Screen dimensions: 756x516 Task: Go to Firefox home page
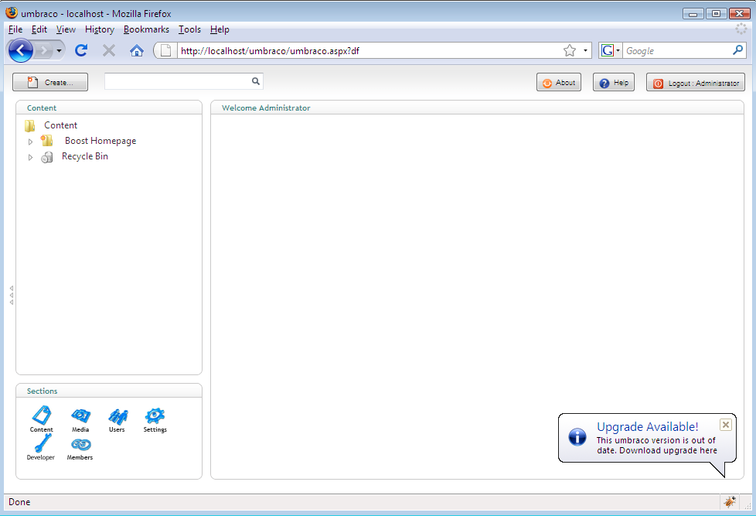pos(136,50)
